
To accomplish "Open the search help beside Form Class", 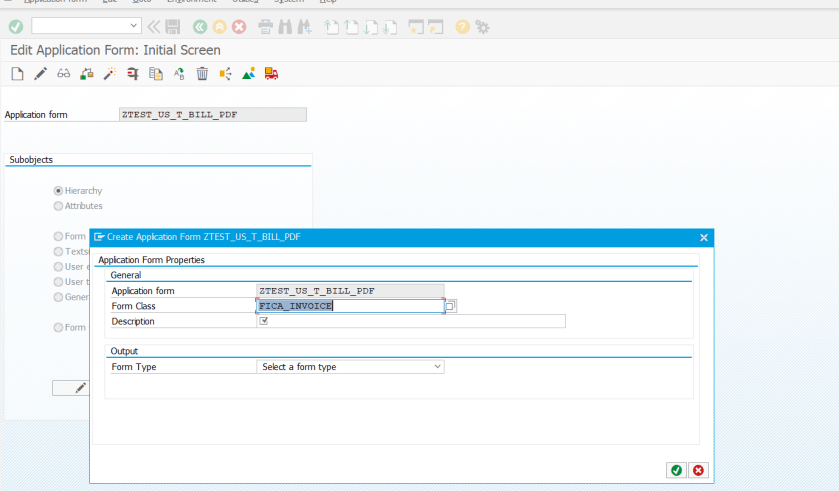I will [451, 306].
